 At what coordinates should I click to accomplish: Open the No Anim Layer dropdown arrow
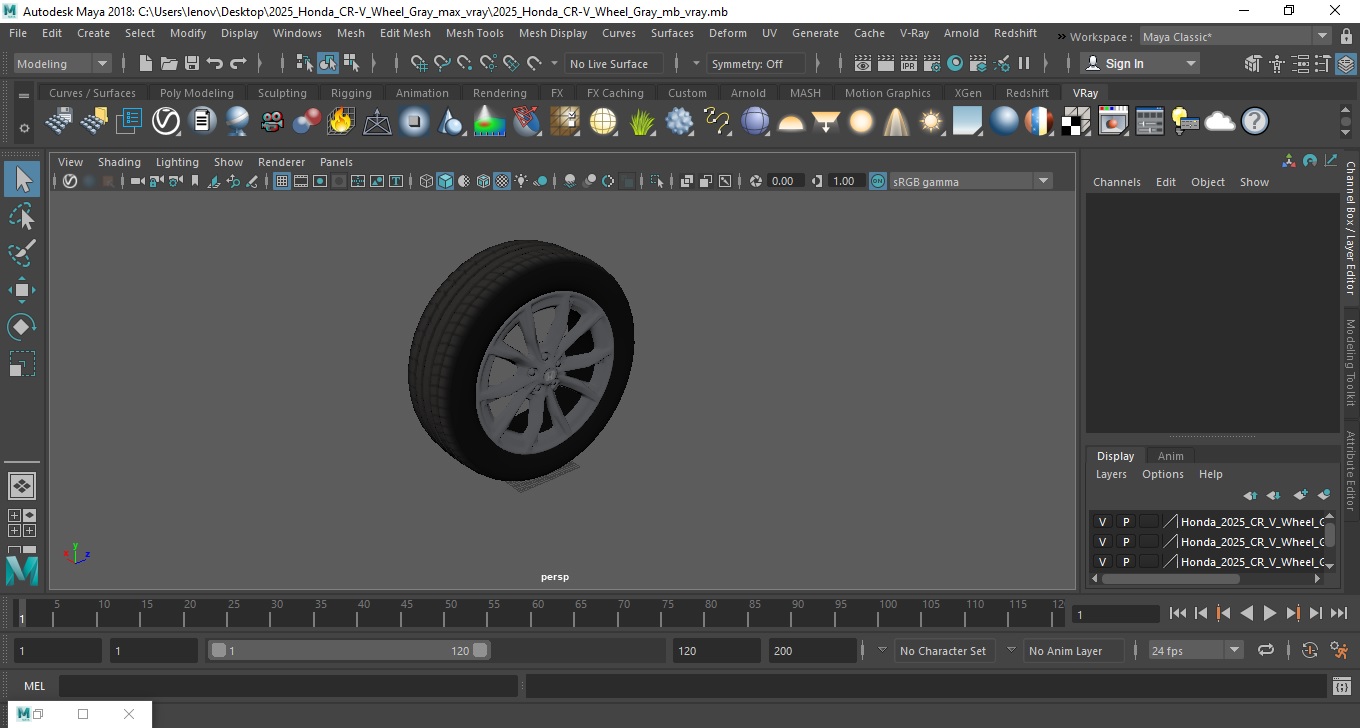[1011, 650]
